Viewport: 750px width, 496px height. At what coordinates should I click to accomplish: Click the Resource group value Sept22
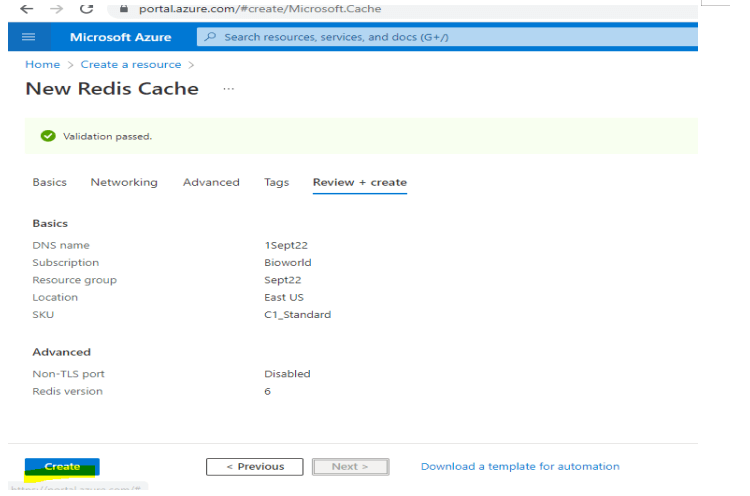click(283, 280)
